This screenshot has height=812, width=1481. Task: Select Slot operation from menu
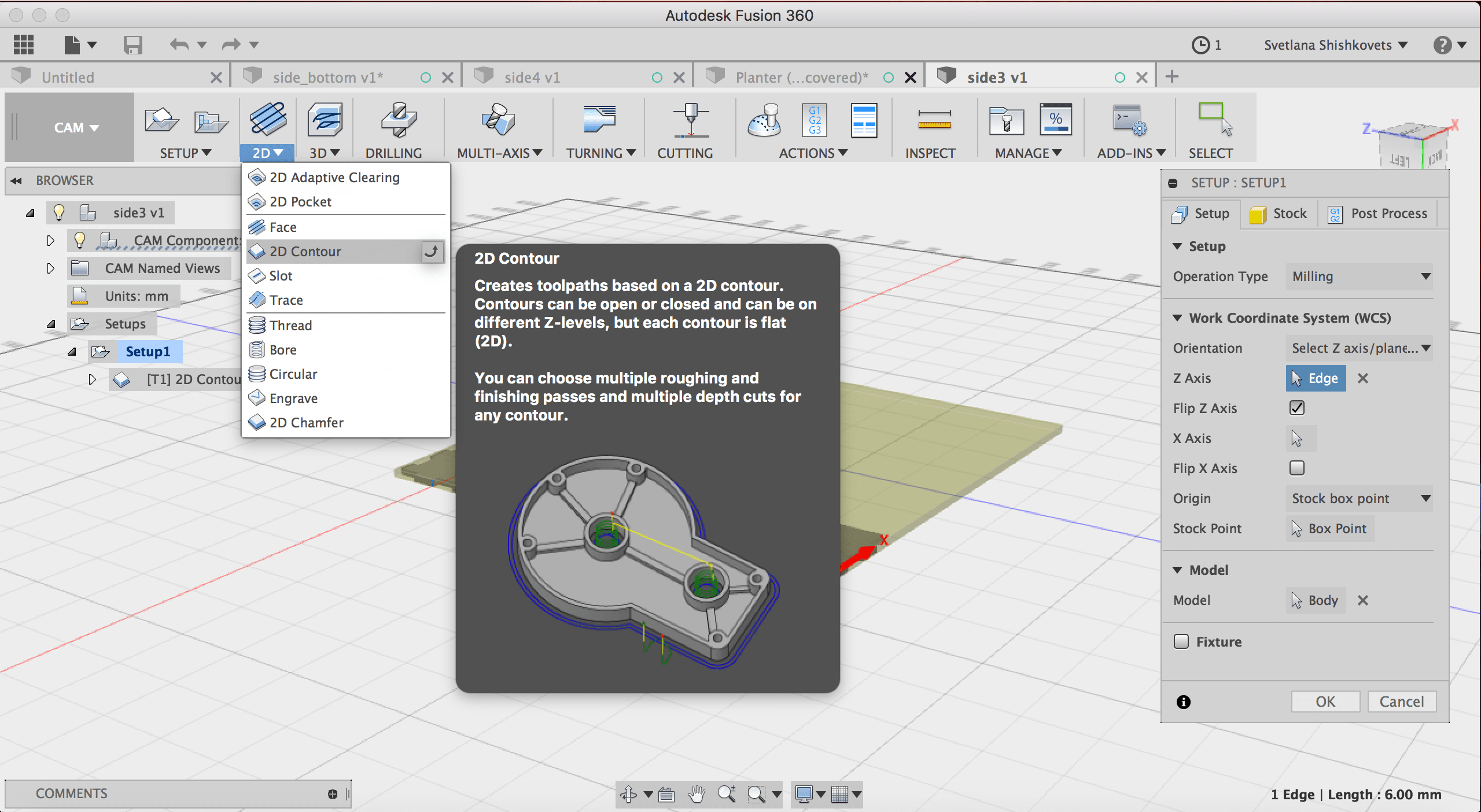click(x=345, y=276)
